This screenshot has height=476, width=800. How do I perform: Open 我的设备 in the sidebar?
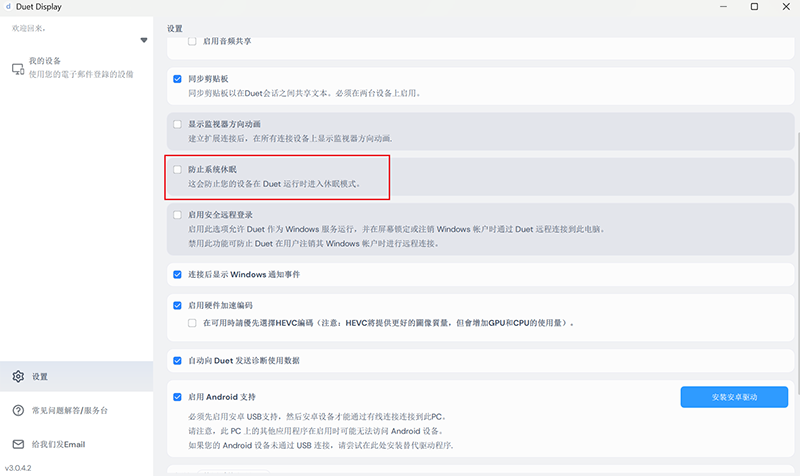(x=77, y=68)
